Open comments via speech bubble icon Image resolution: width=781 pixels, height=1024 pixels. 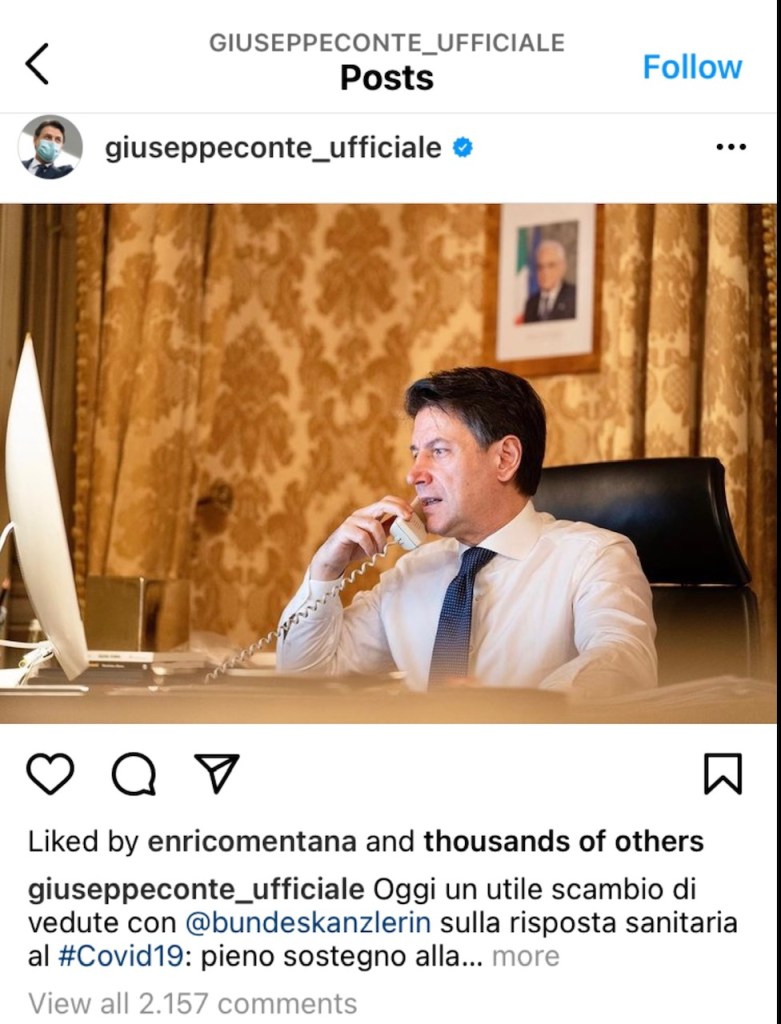click(134, 774)
